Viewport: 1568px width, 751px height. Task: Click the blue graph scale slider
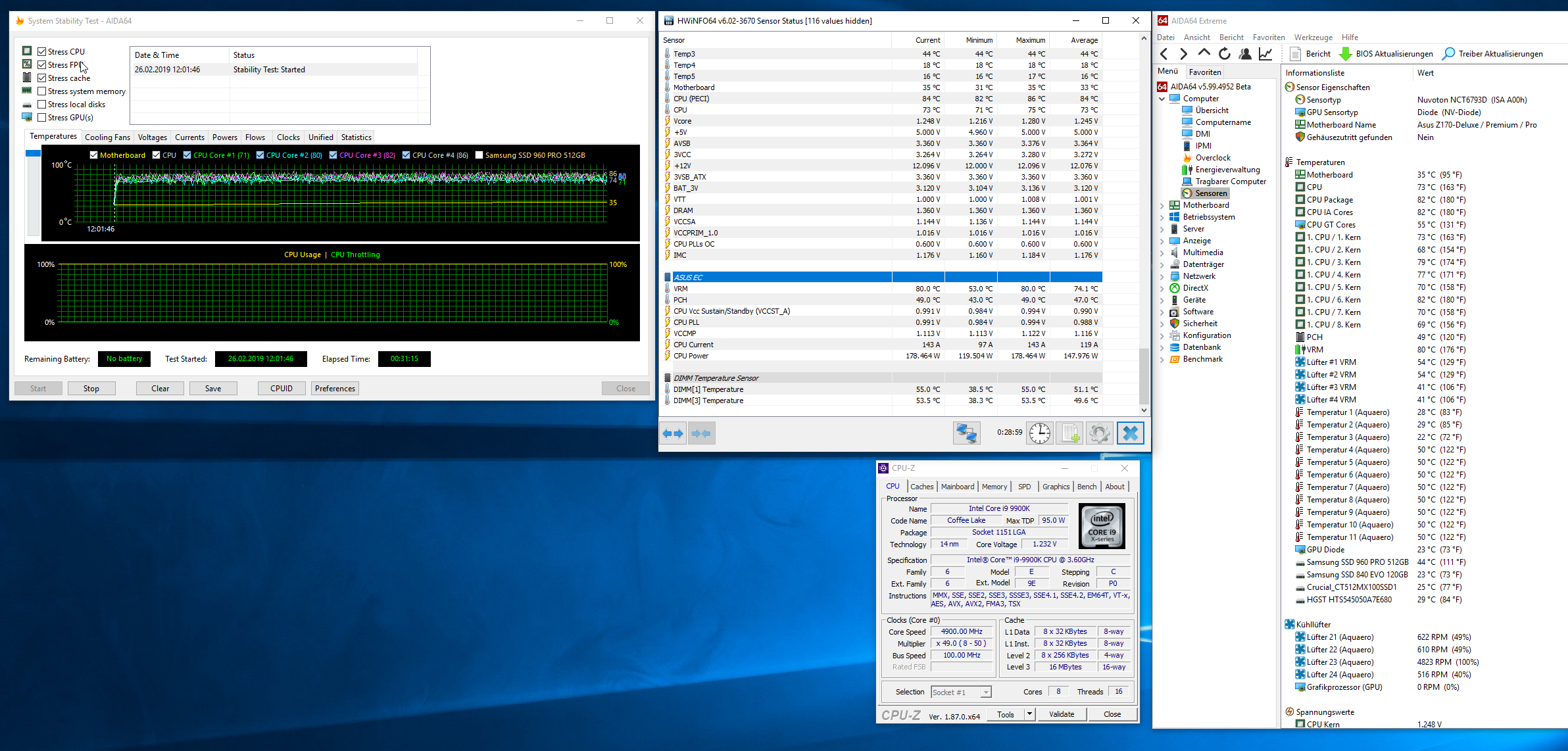click(33, 153)
